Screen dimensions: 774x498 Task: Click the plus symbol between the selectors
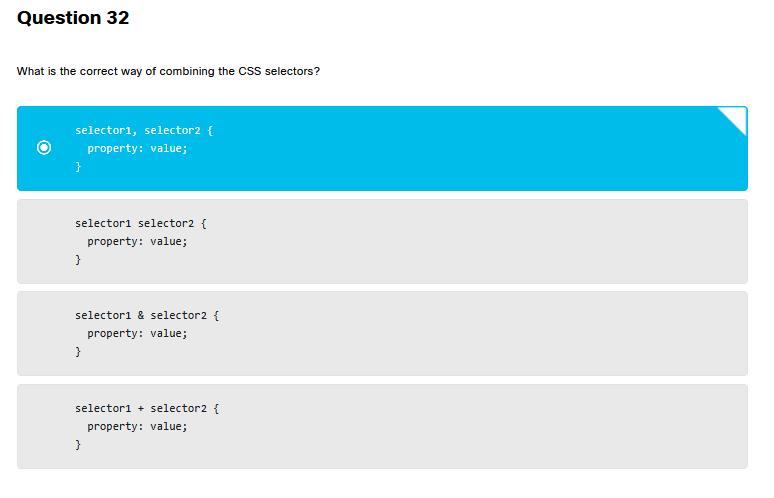coord(141,408)
